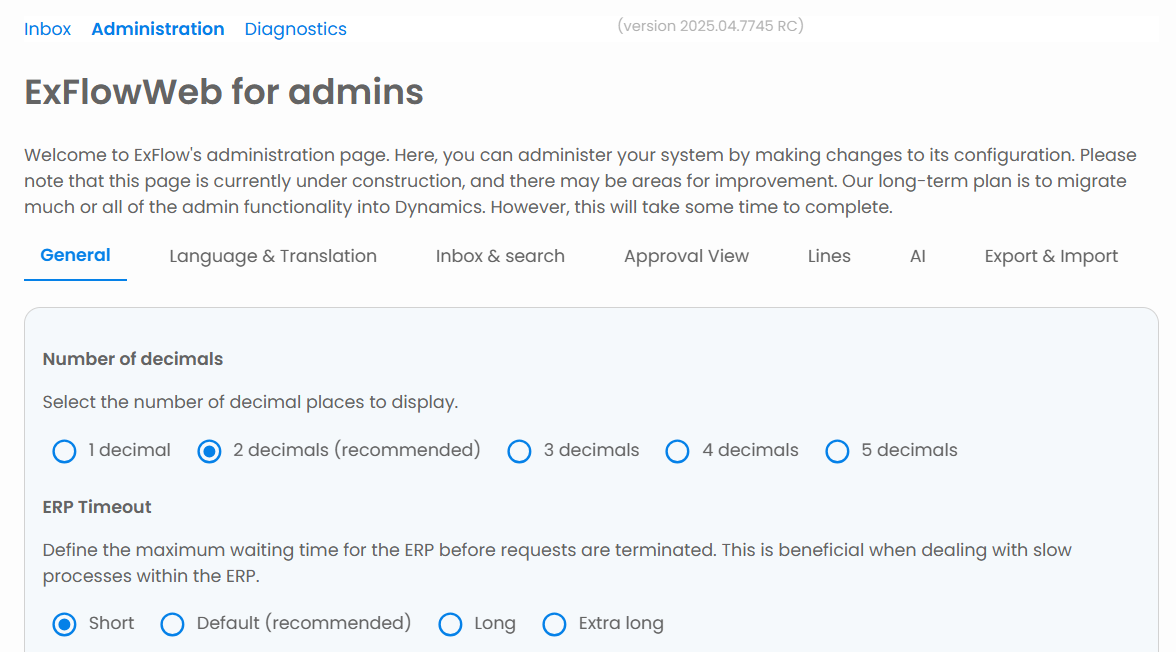Choose 2 decimals (recommended) option
1176x652 pixels.
209,451
